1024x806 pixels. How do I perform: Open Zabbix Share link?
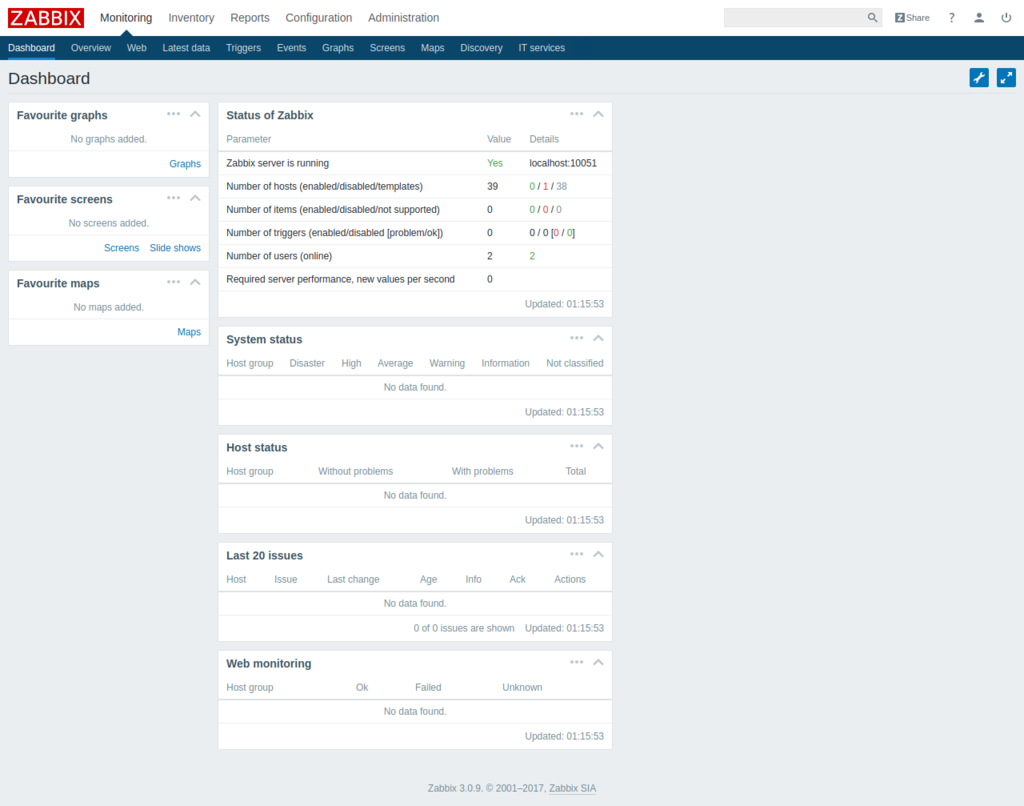[x=912, y=18]
